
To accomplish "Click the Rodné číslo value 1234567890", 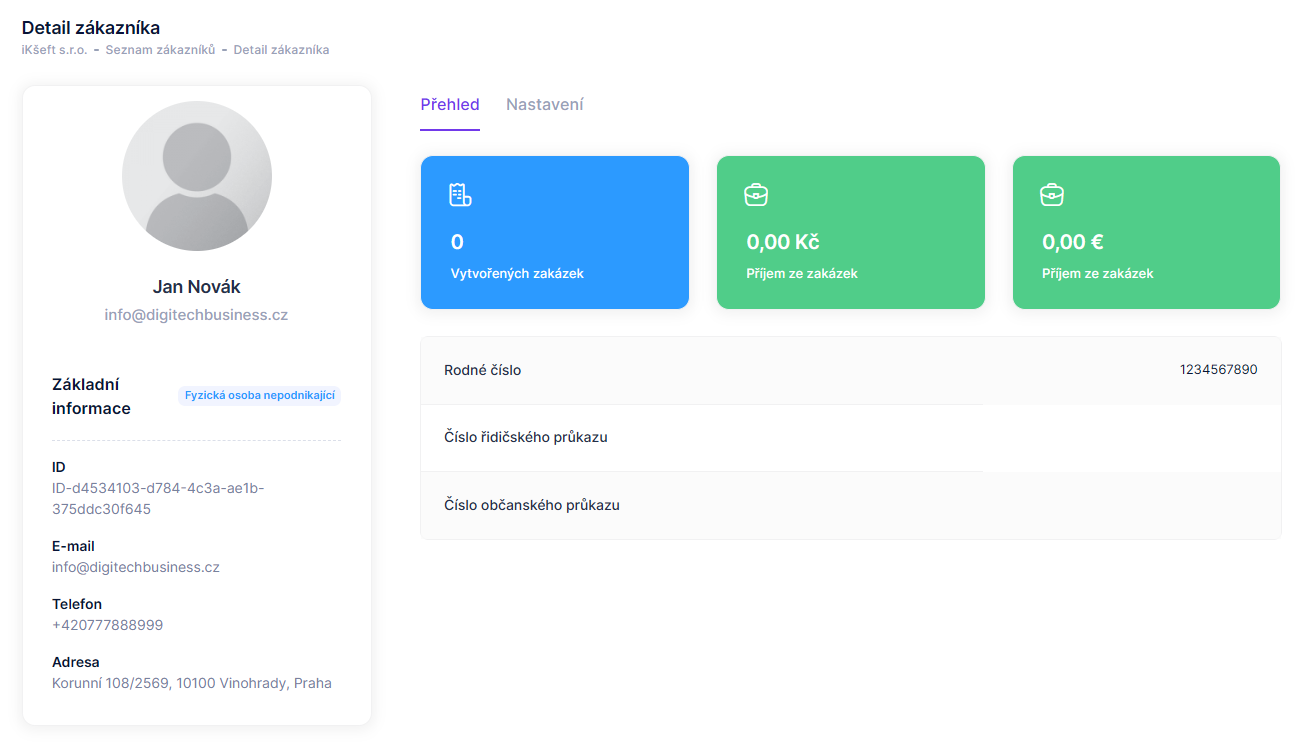I will (x=1218, y=370).
